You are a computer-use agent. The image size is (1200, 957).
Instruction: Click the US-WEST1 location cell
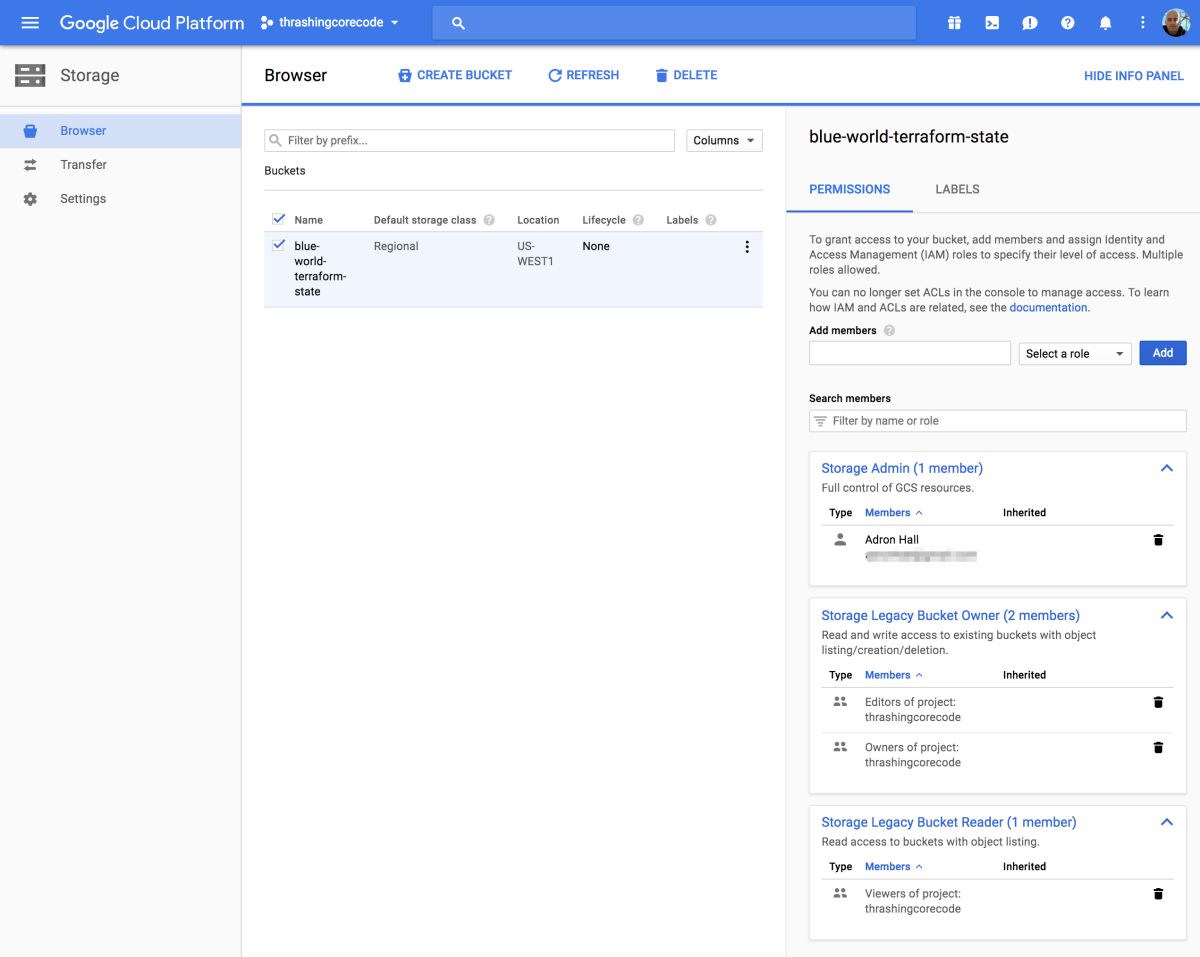(x=535, y=254)
